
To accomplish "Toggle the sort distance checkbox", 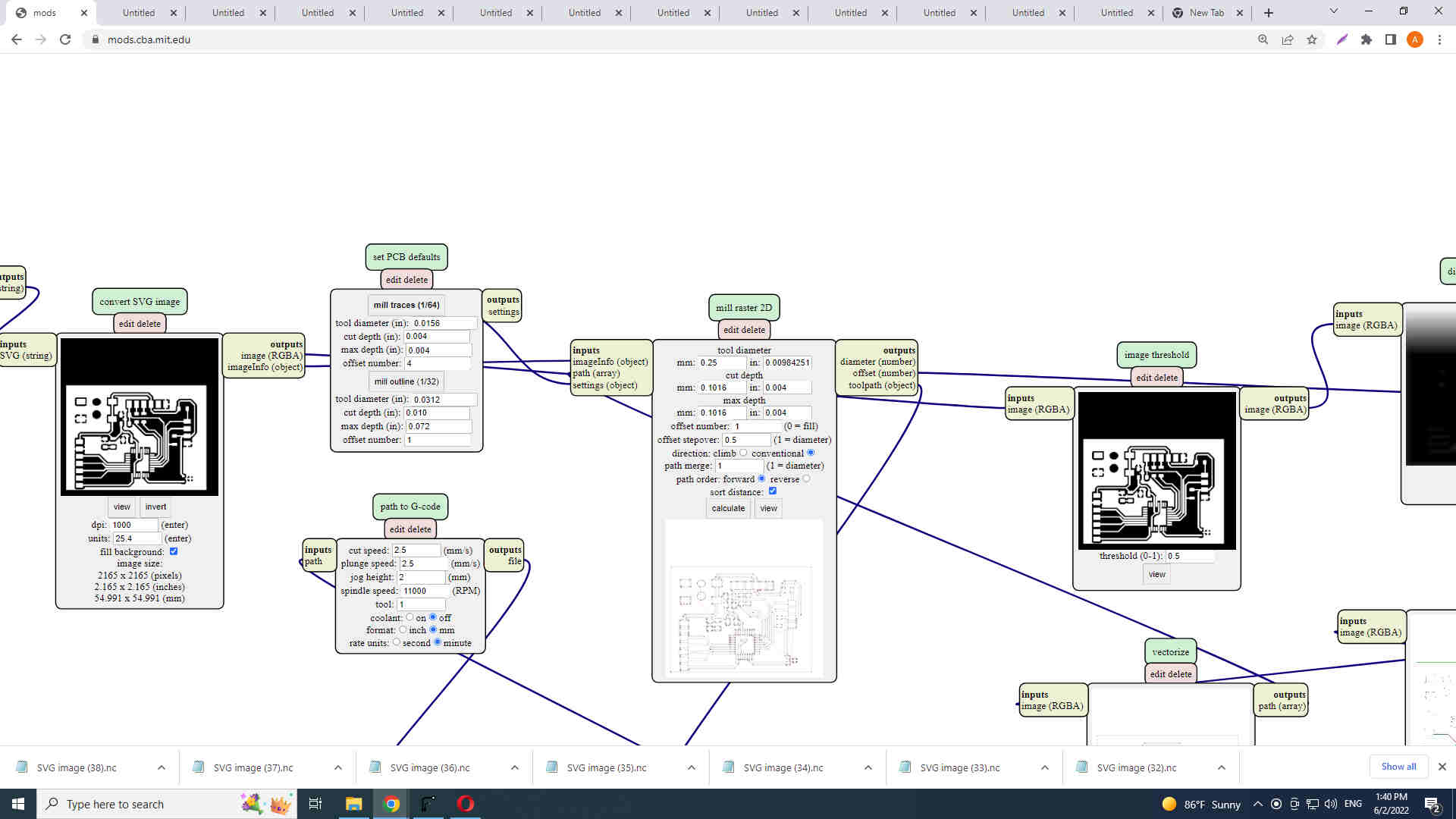I will pos(773,491).
